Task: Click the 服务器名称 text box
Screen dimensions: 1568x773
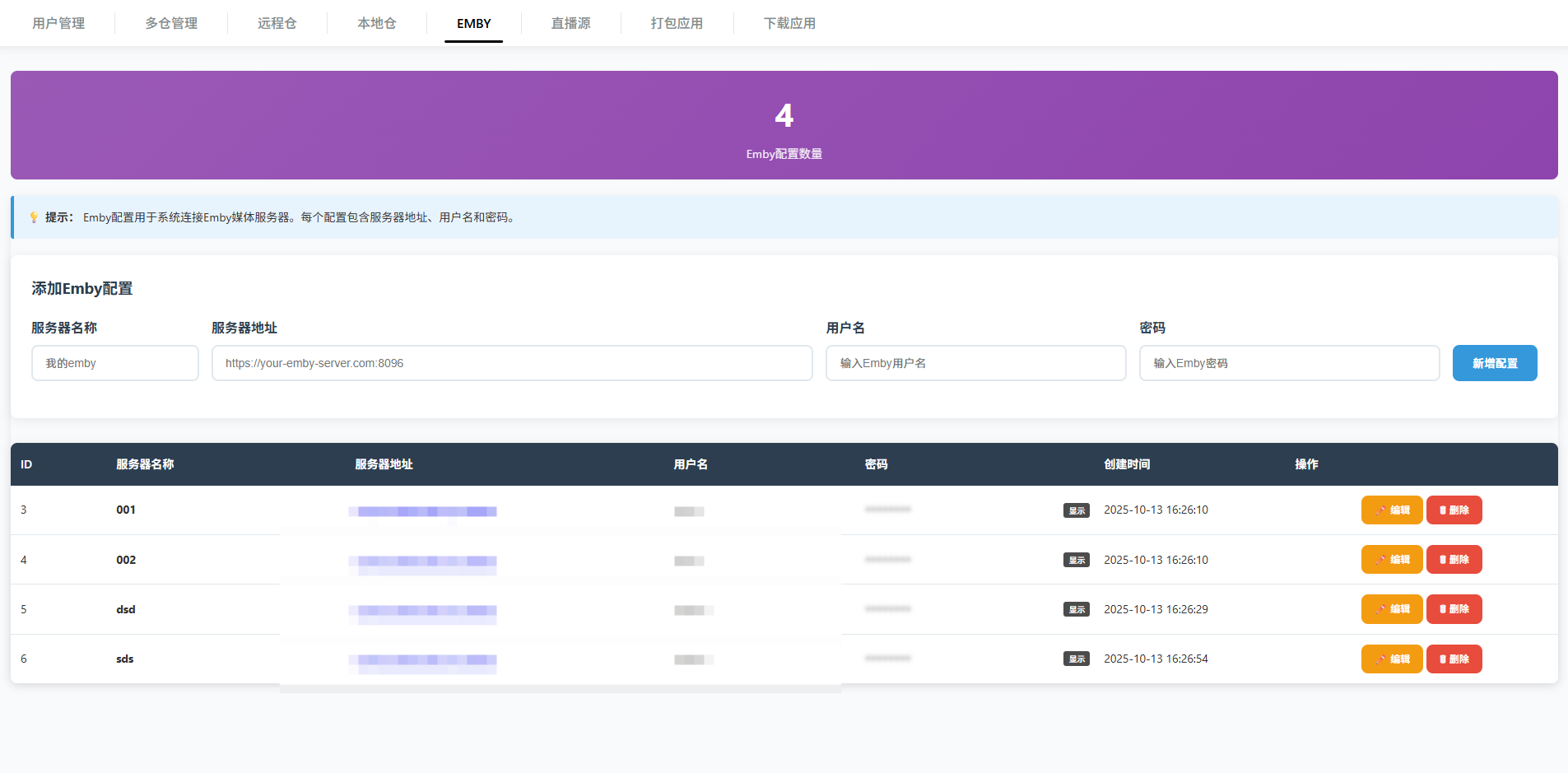Action: pyautogui.click(x=115, y=363)
